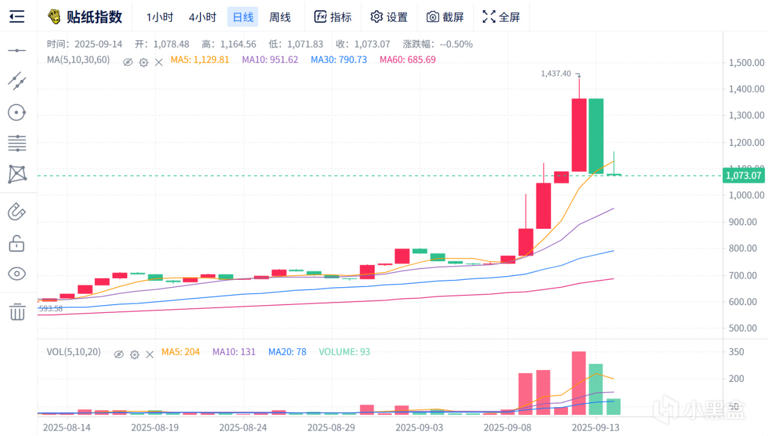Switch to the 1小时 timeframe
The width and height of the screenshot is (768, 436).
click(160, 17)
